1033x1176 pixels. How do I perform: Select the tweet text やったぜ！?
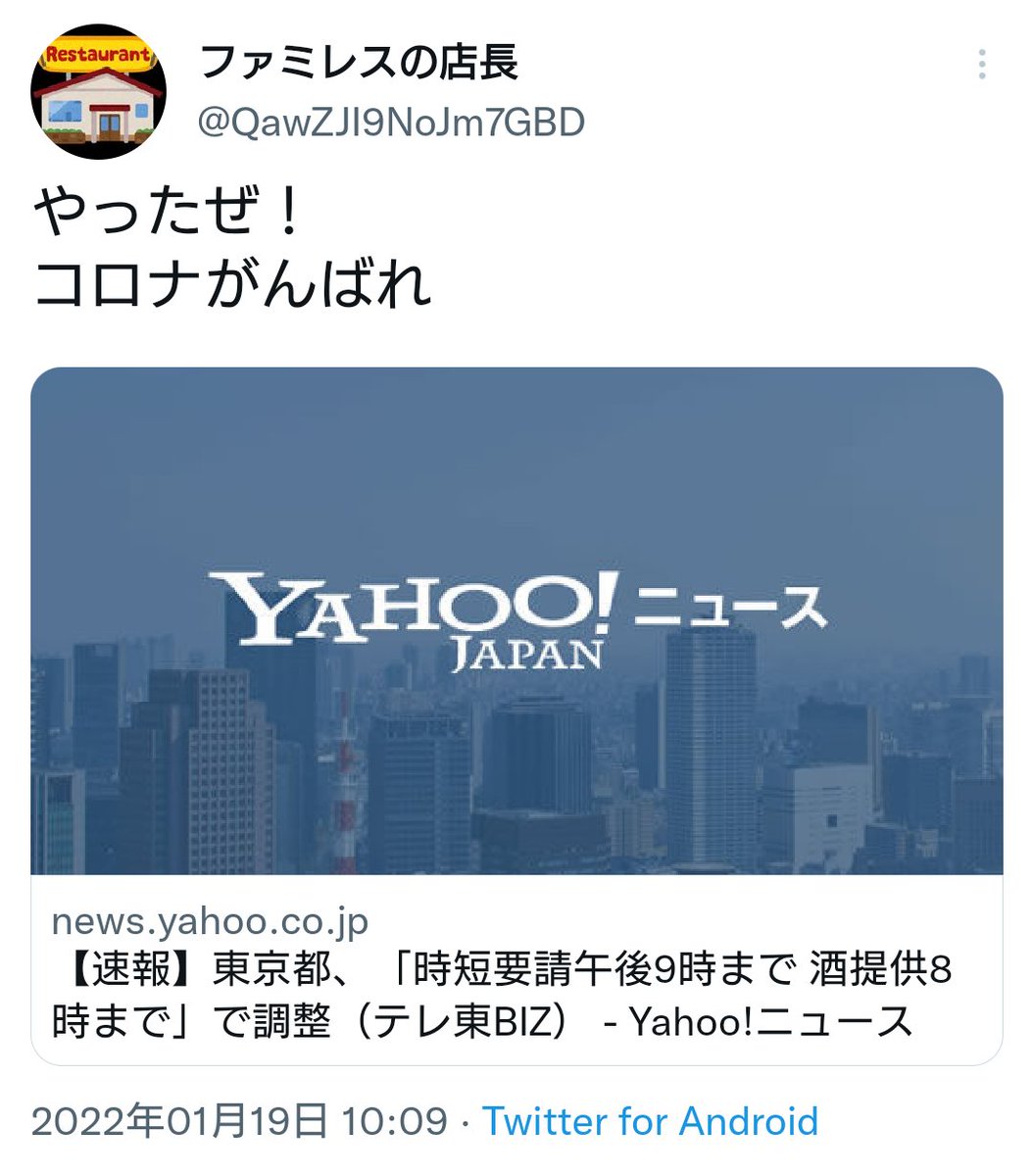(168, 214)
